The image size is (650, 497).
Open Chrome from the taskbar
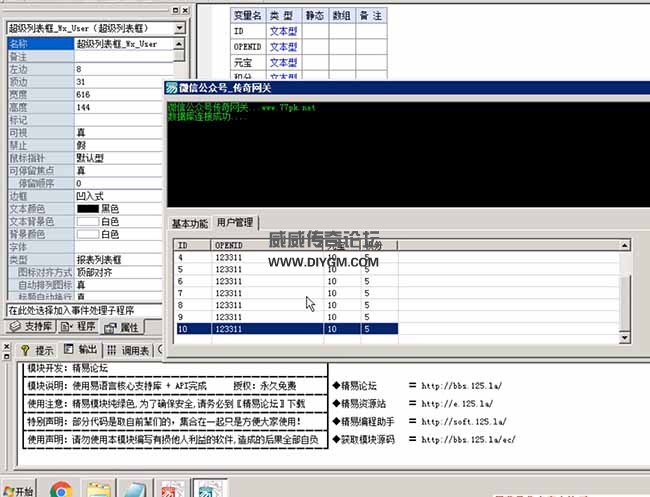click(61, 489)
